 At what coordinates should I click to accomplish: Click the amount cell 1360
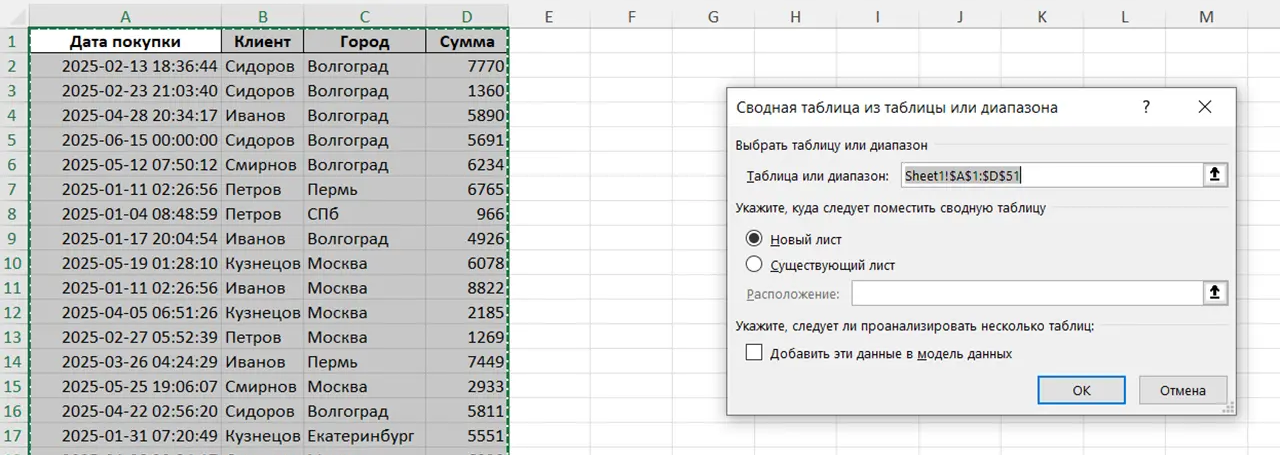467,91
